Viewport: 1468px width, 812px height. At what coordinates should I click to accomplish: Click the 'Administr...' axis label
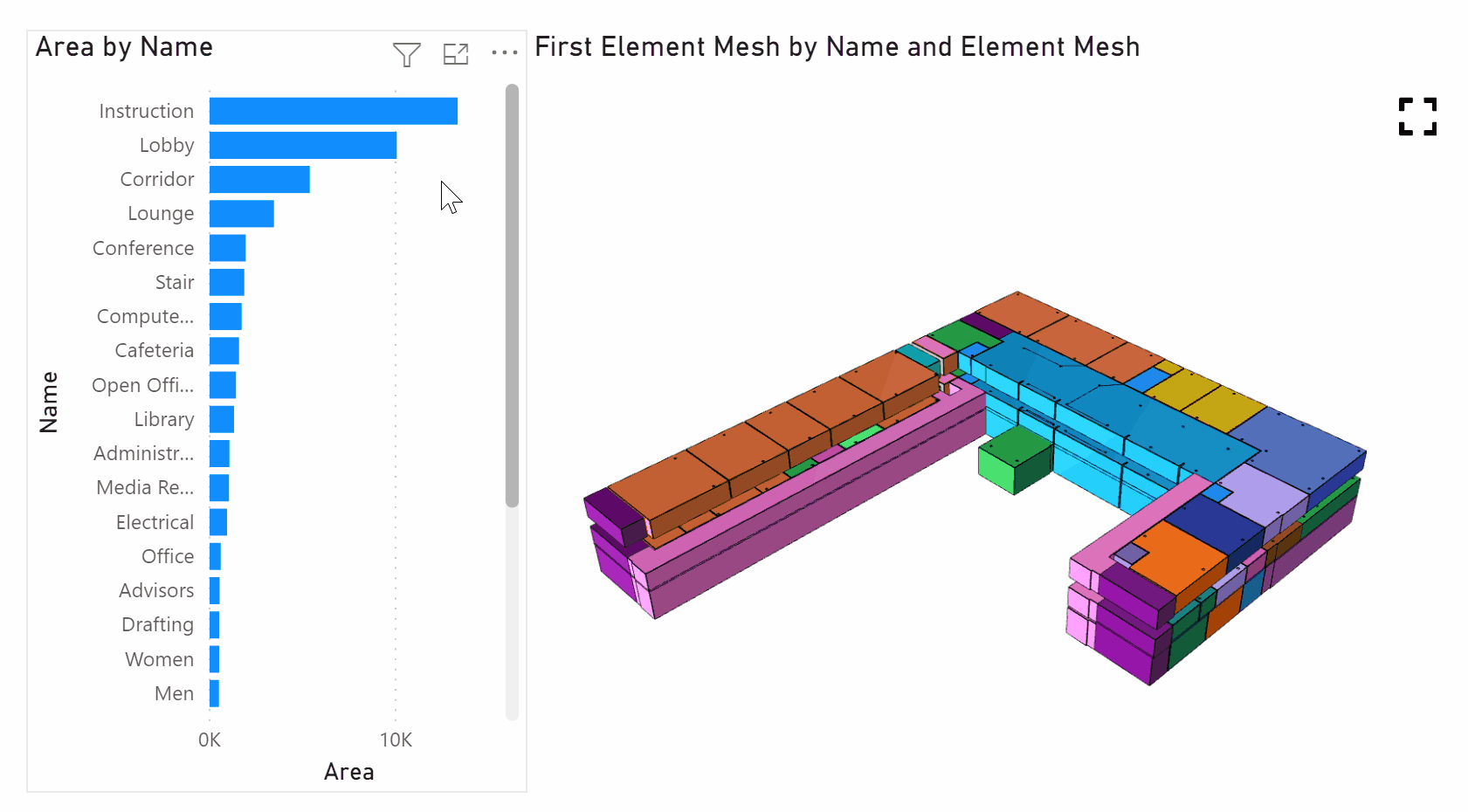click(144, 453)
